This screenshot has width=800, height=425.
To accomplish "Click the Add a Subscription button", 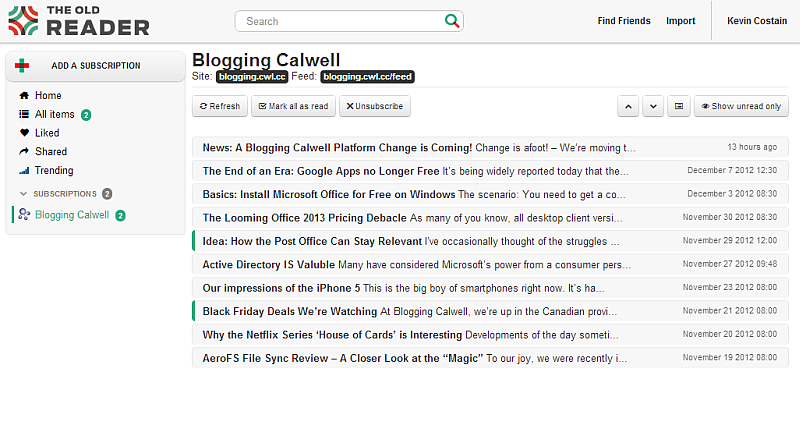I will 95,66.
